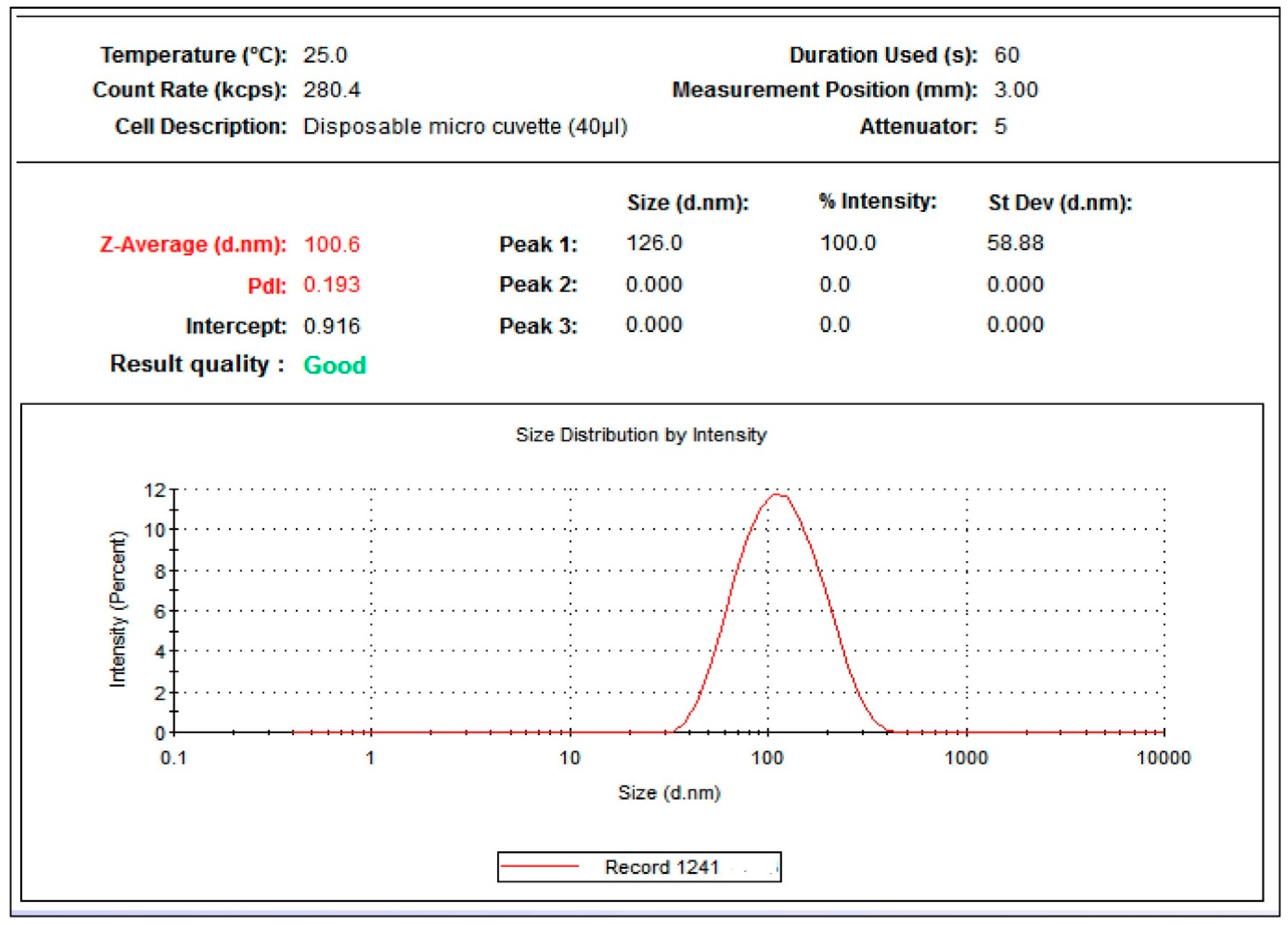Screen dimensions: 1288x925
Task: Click the Measurement Position value 3.00
Action: 1015,90
